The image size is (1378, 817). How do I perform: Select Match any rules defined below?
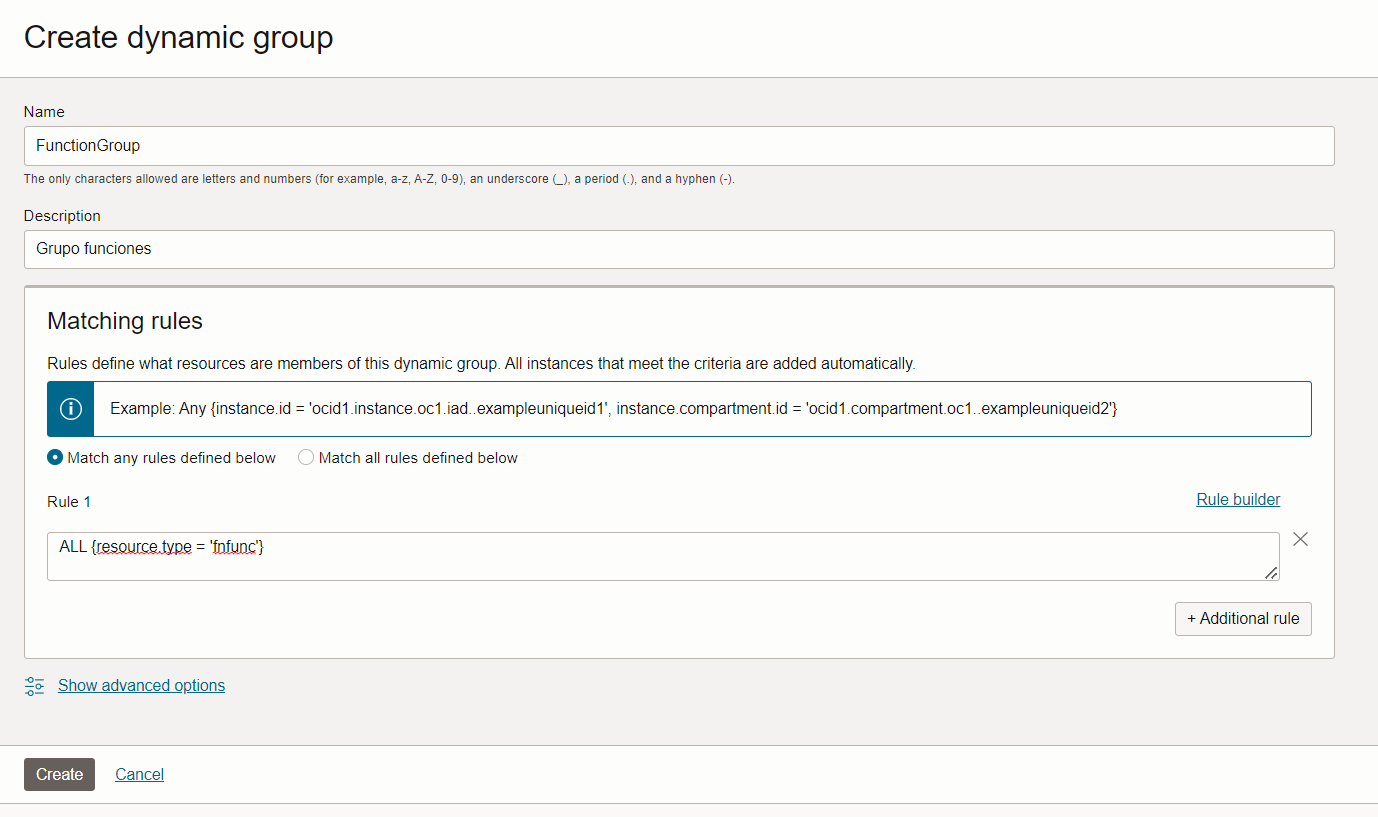[55, 457]
